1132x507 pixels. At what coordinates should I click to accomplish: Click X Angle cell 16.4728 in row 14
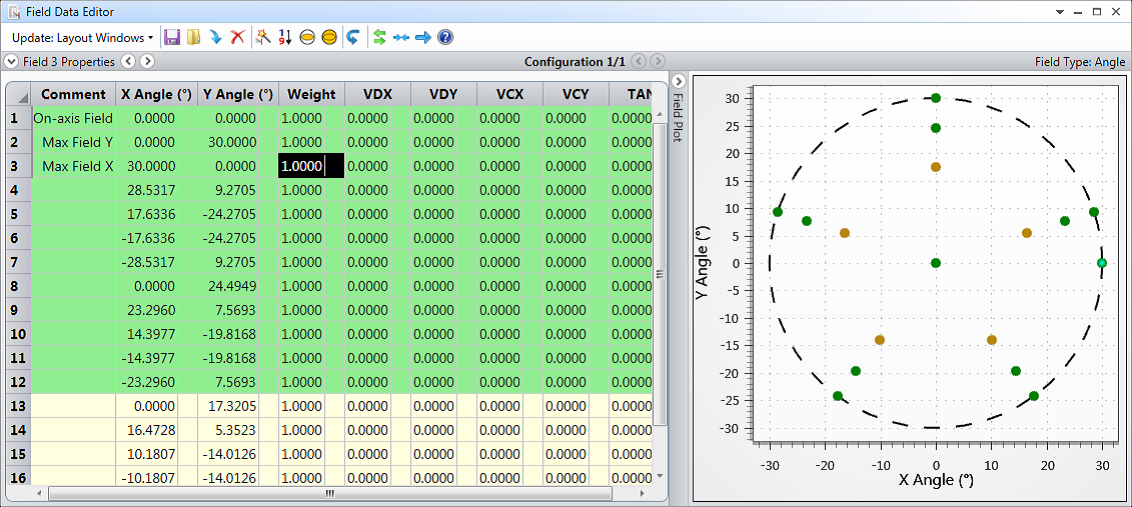click(156, 430)
